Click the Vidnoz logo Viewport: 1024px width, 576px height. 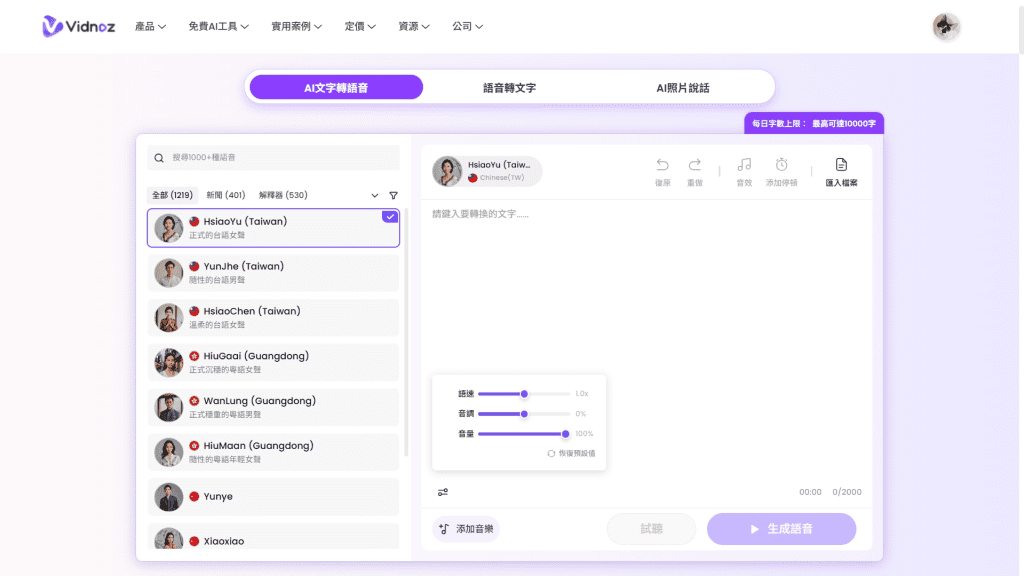pos(78,26)
